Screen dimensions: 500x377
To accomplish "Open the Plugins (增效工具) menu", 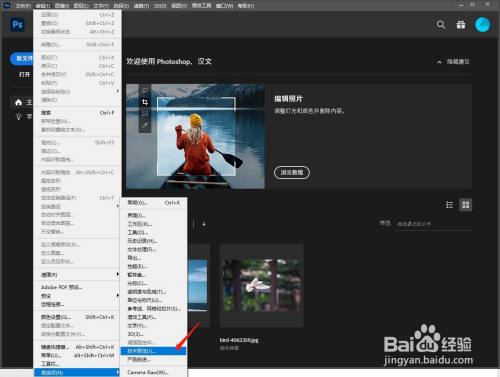I will point(201,6).
